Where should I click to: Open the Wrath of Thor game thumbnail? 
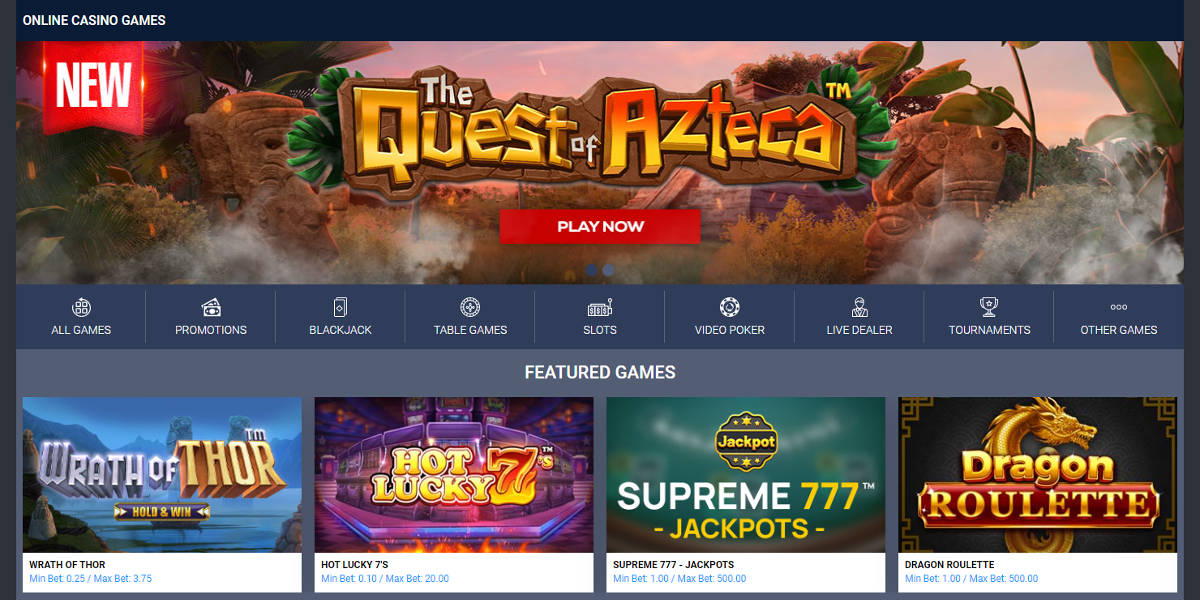pos(162,475)
